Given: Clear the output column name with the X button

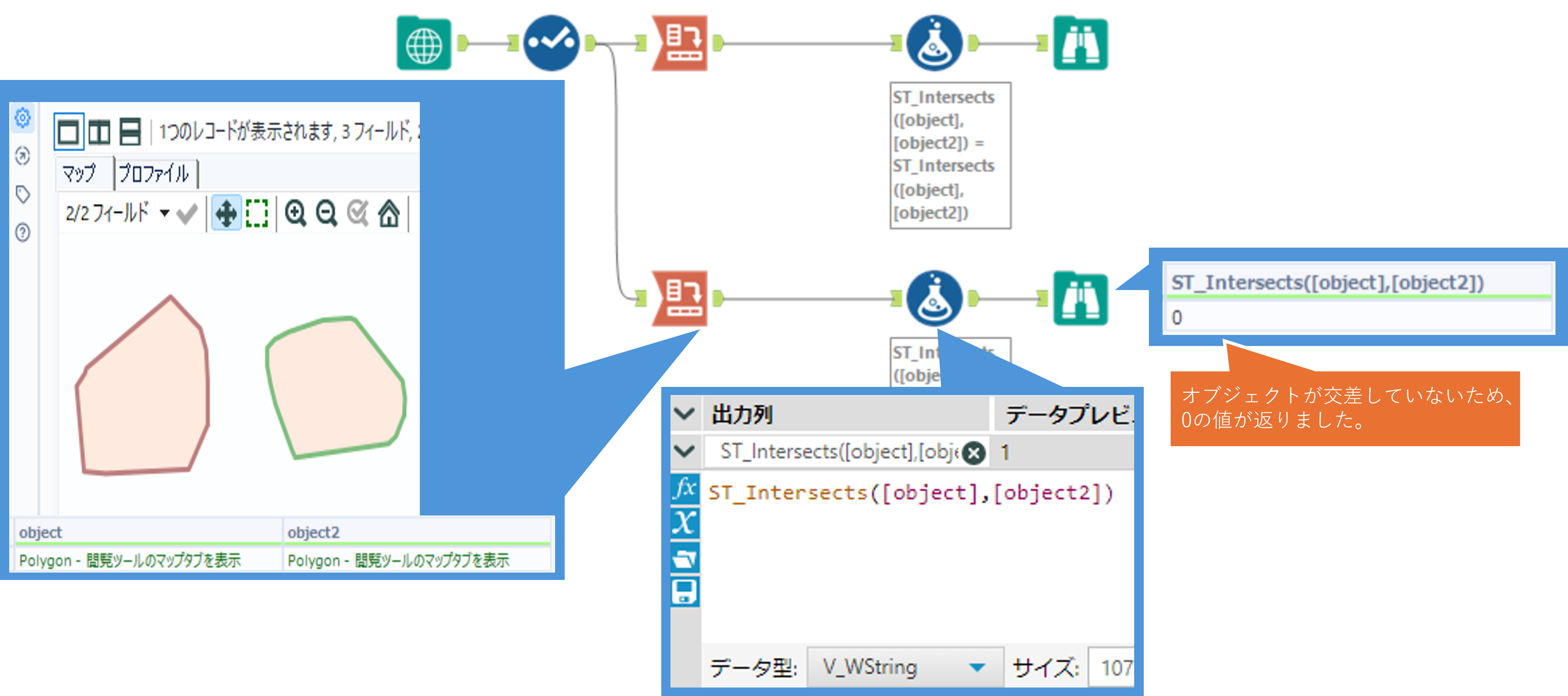Looking at the screenshot, I should 974,453.
